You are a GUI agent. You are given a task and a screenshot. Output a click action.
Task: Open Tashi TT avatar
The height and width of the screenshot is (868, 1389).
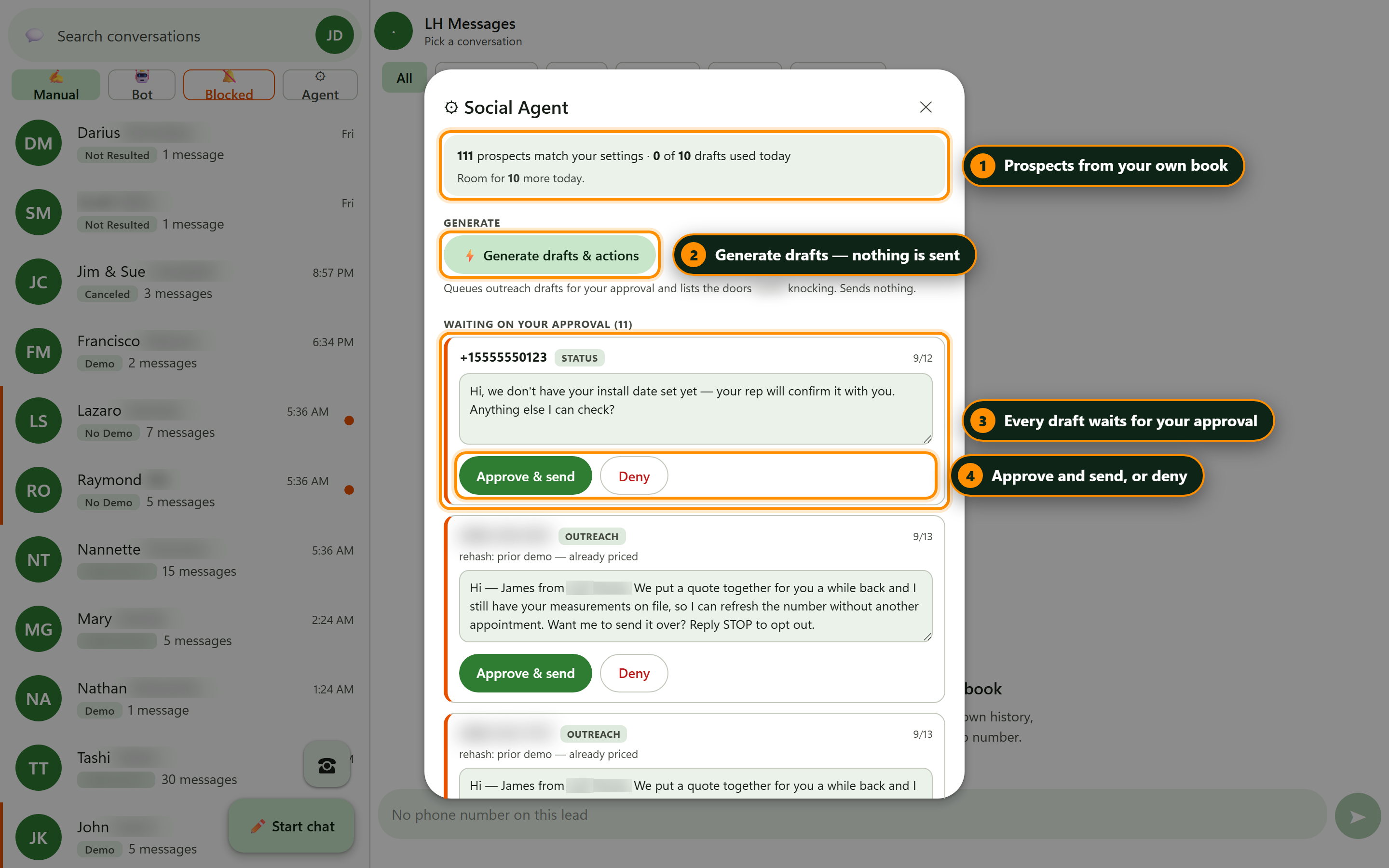39,768
